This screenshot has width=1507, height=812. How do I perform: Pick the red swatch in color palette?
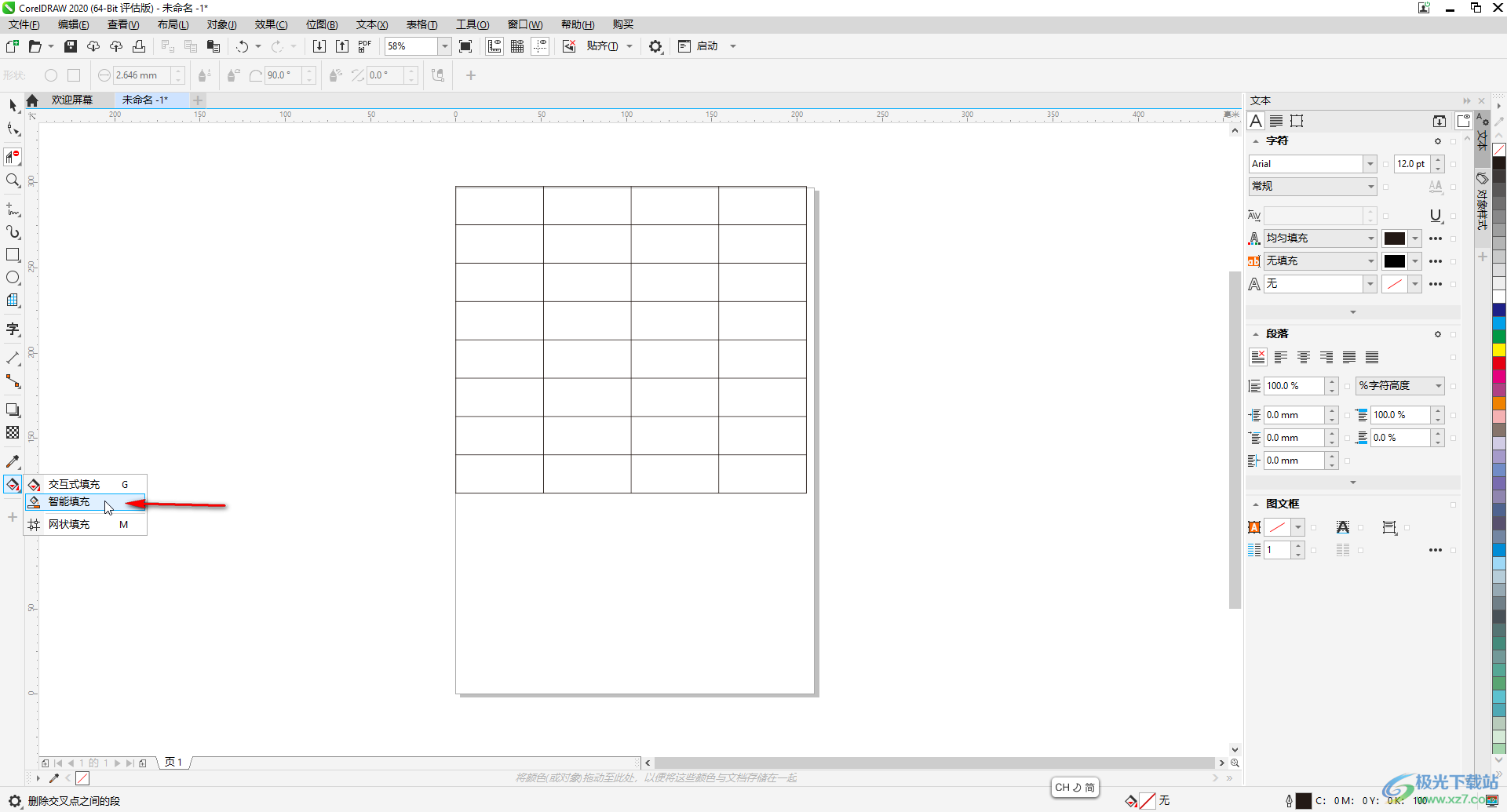(x=1498, y=363)
